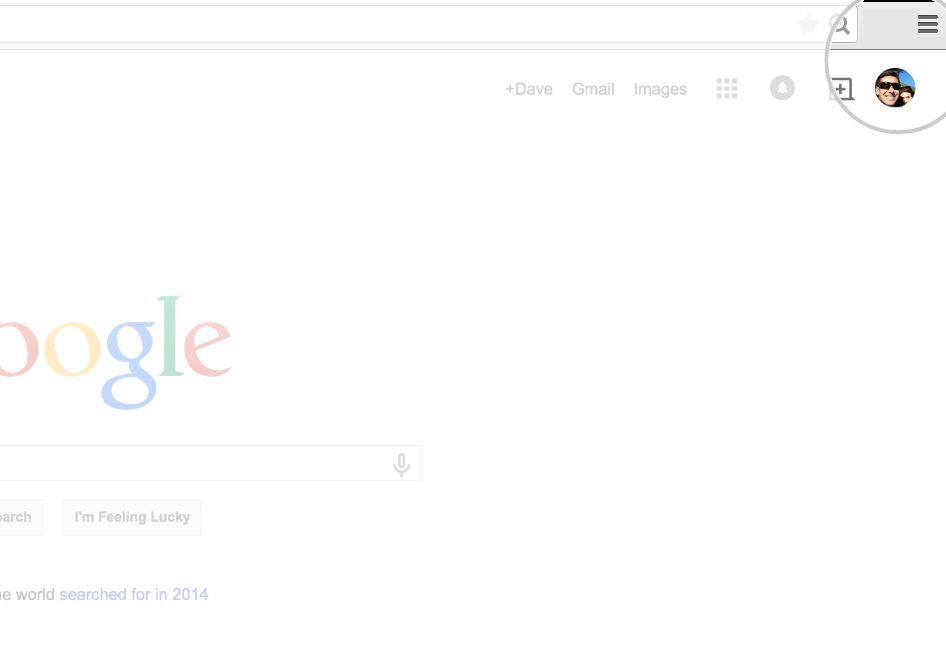Viewport: 946px width, 652px height.
Task: Click the blue 'g' in the Google logo
Action: coord(131,366)
